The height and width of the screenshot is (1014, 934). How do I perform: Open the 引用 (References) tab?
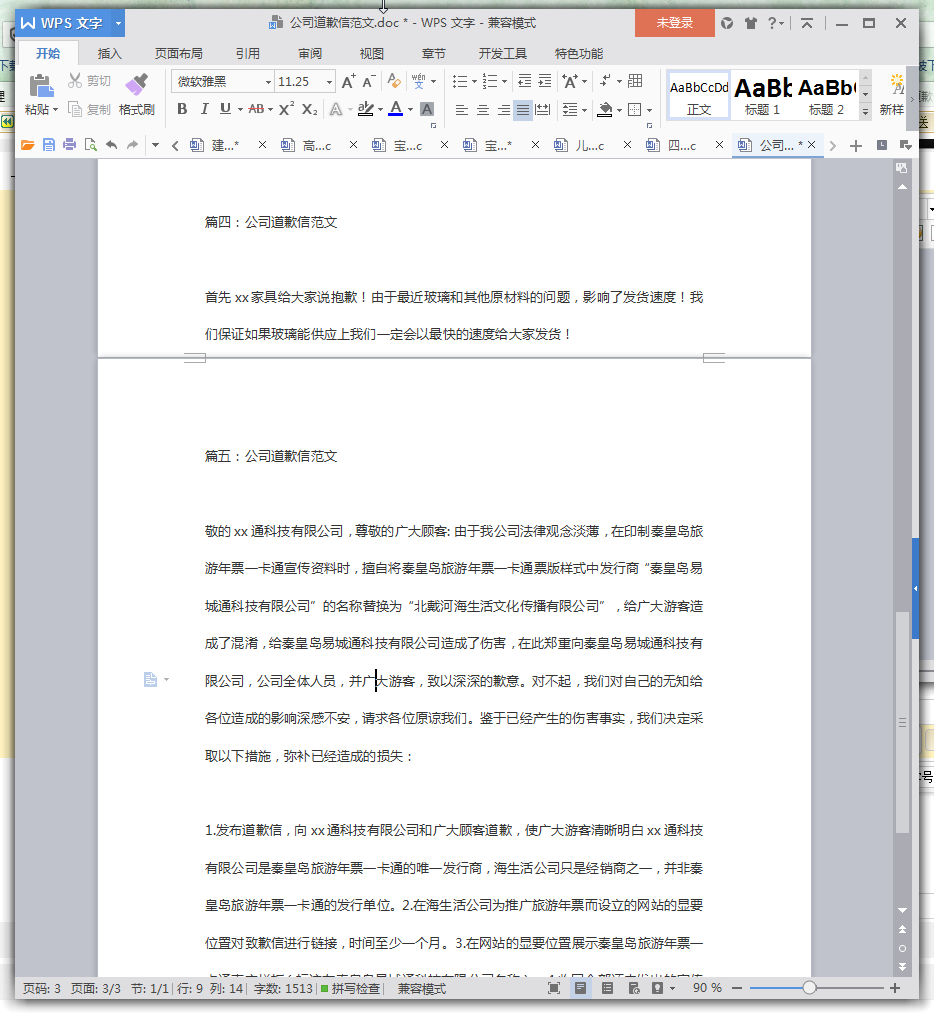[x=248, y=54]
